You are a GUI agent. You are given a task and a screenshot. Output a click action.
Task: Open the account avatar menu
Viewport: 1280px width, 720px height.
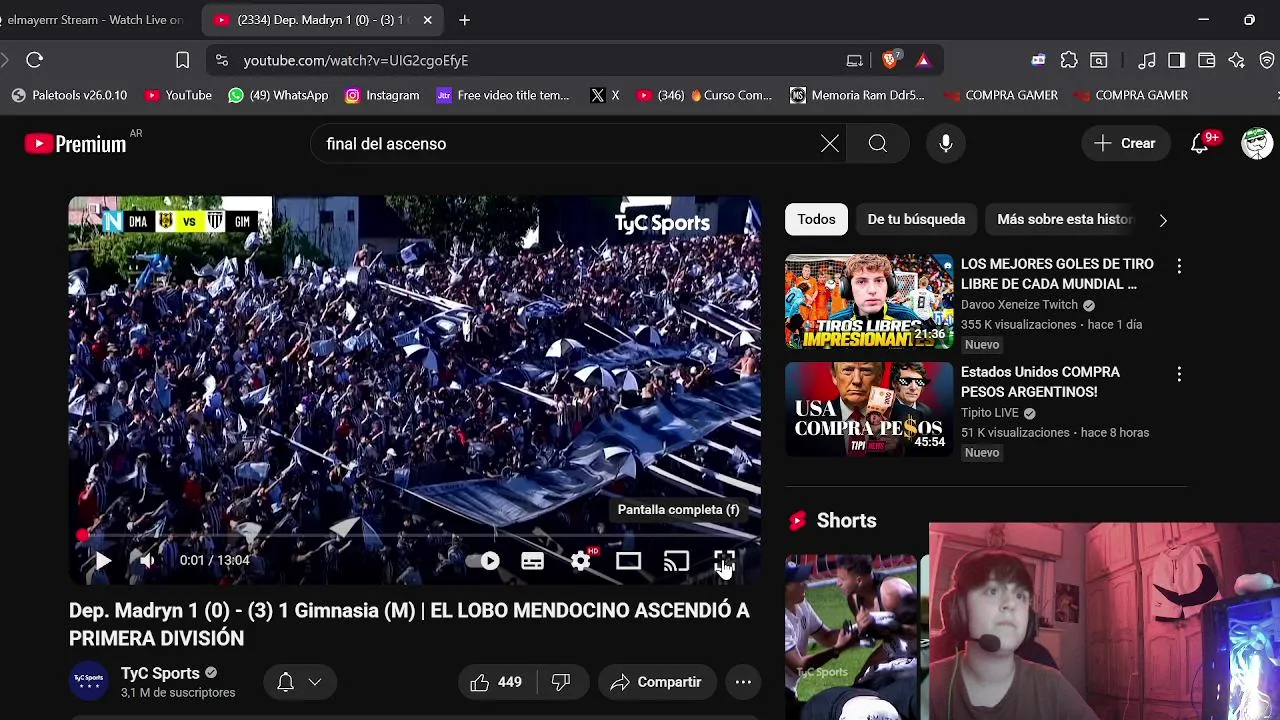coord(1257,143)
